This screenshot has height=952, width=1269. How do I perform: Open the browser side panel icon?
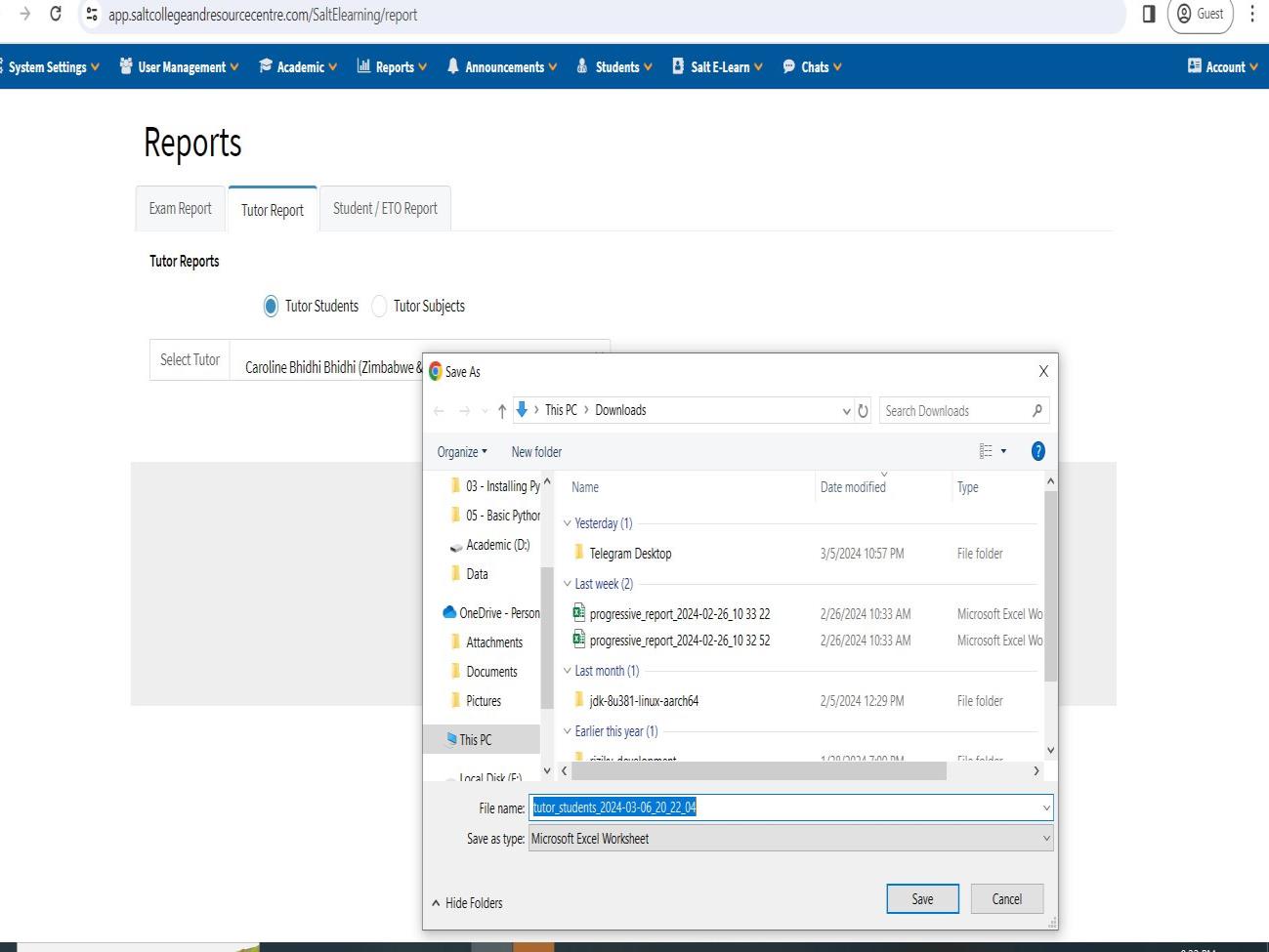(1149, 14)
